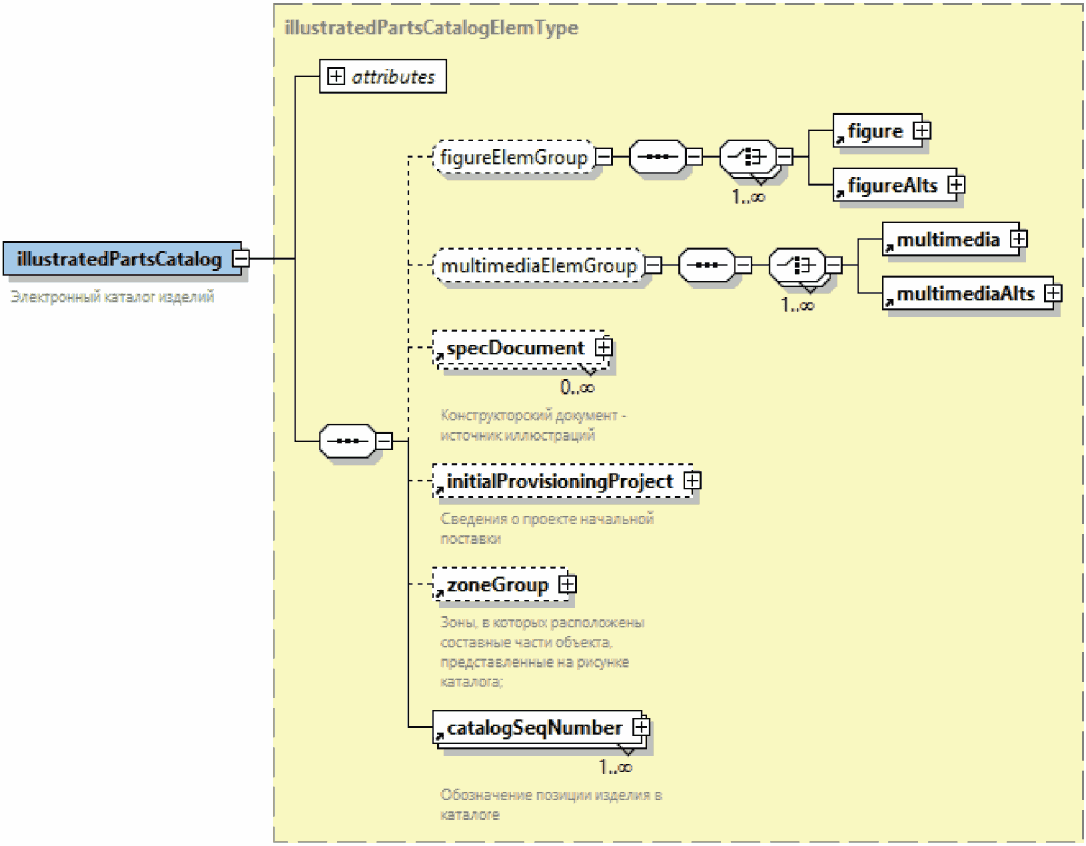This screenshot has height=846, width=1086.
Task: Select the sequence icon after multimediaElemGroup
Action: (706, 266)
